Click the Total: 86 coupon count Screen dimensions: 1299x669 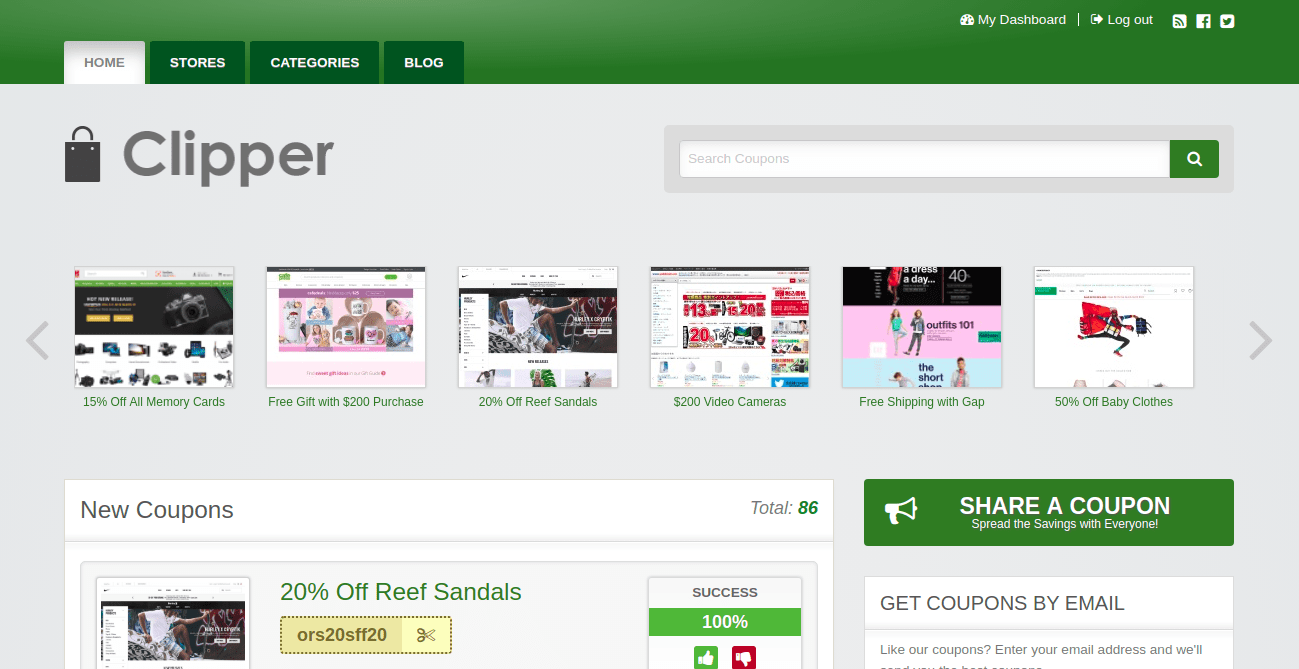[784, 508]
